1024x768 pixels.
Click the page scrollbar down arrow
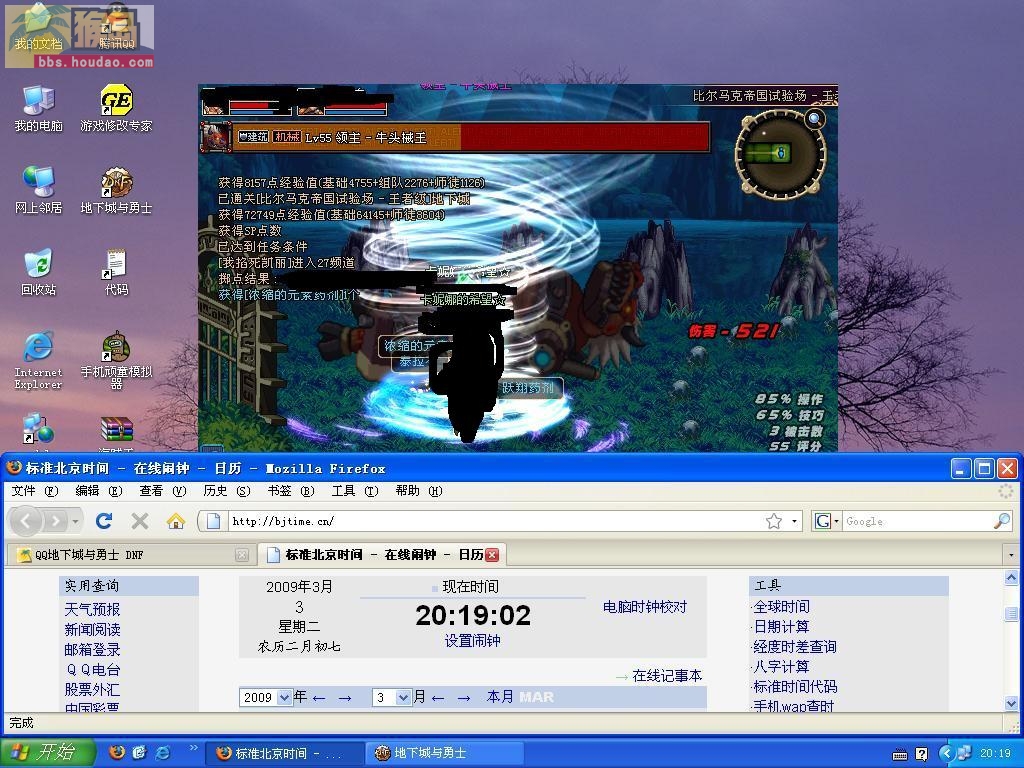pyautogui.click(x=1011, y=703)
